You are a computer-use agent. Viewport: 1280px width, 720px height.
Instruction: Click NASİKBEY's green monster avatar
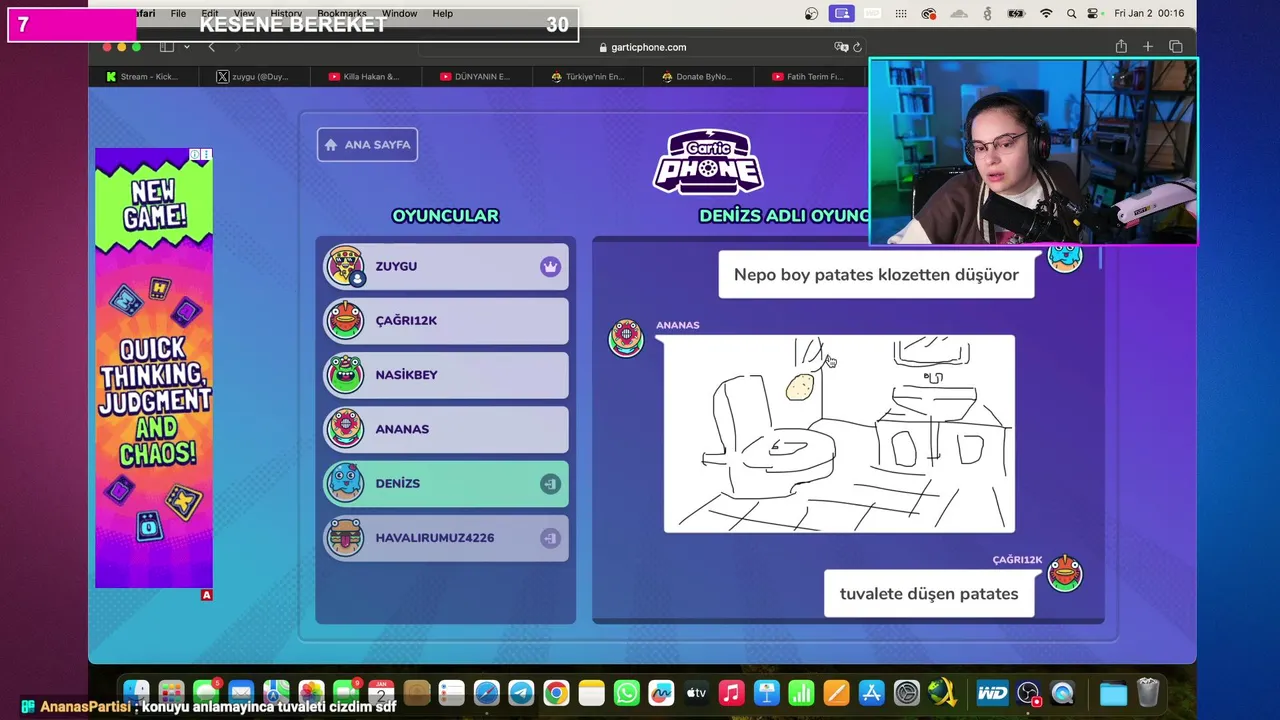pos(345,375)
